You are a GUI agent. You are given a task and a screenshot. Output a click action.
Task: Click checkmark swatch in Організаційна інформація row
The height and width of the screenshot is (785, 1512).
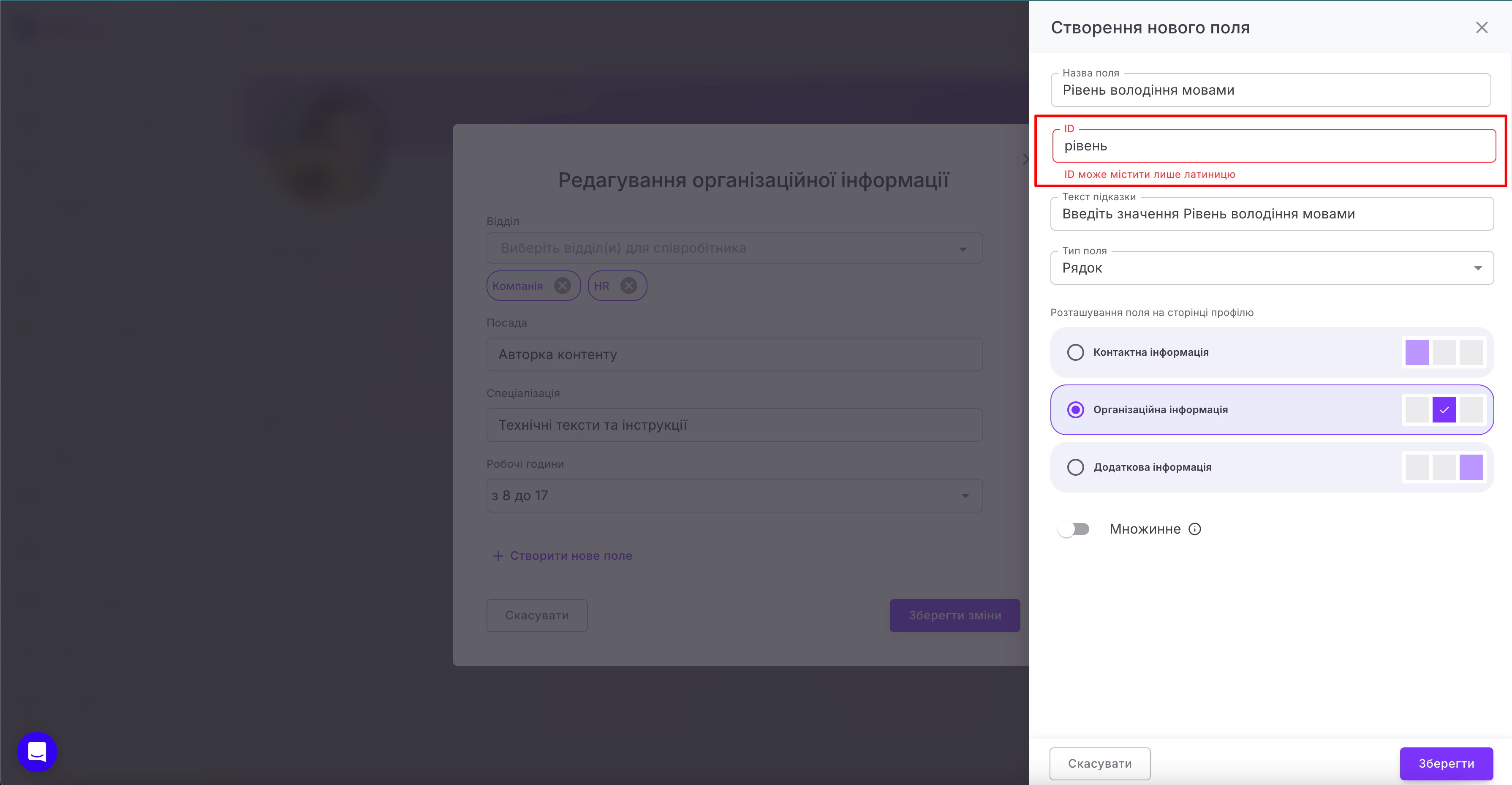click(1444, 410)
